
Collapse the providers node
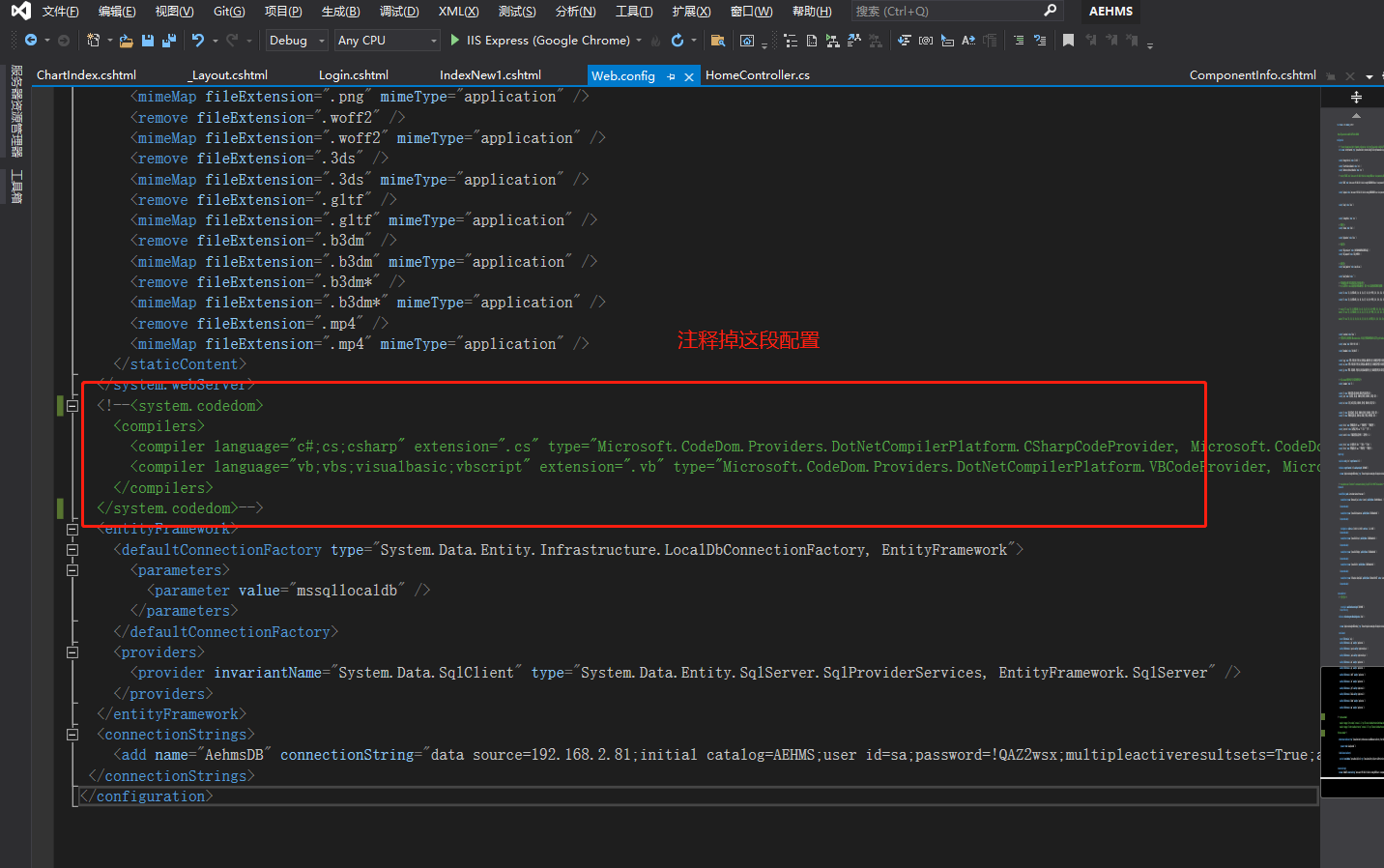[x=72, y=652]
